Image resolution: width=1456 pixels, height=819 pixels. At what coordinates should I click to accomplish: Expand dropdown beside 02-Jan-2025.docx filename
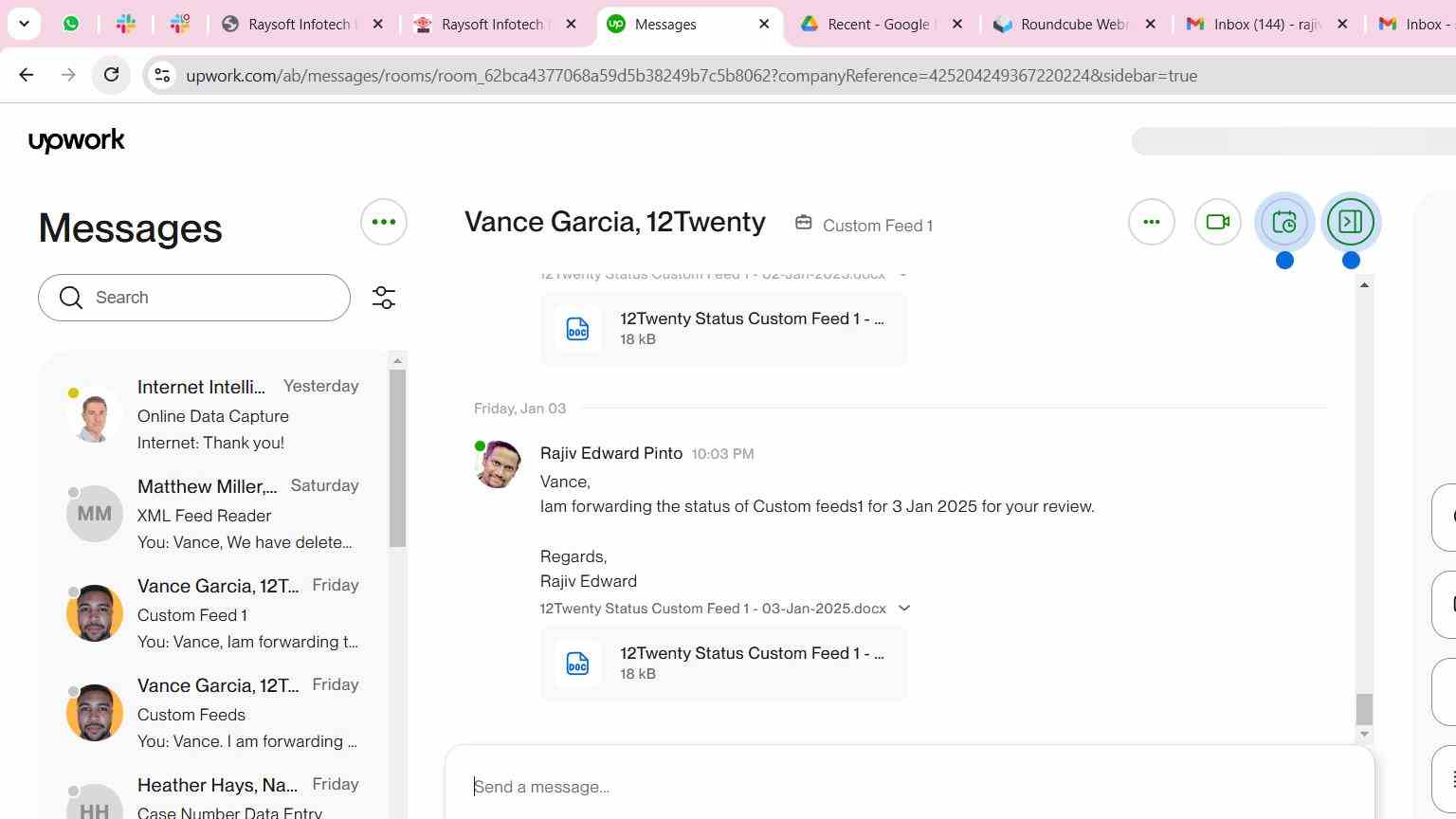pos(902,276)
